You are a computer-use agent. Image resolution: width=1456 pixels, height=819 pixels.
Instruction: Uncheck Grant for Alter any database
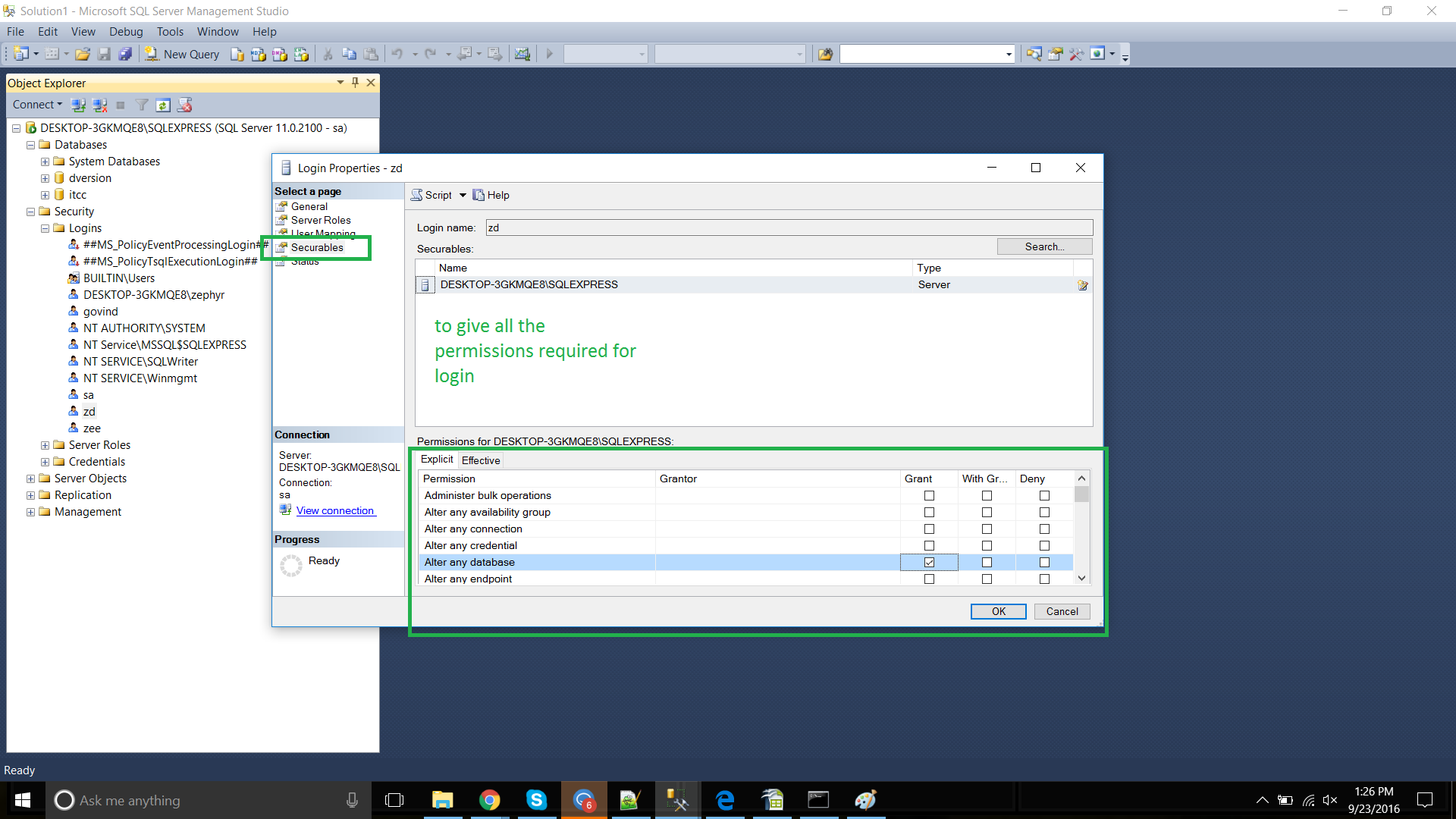929,562
